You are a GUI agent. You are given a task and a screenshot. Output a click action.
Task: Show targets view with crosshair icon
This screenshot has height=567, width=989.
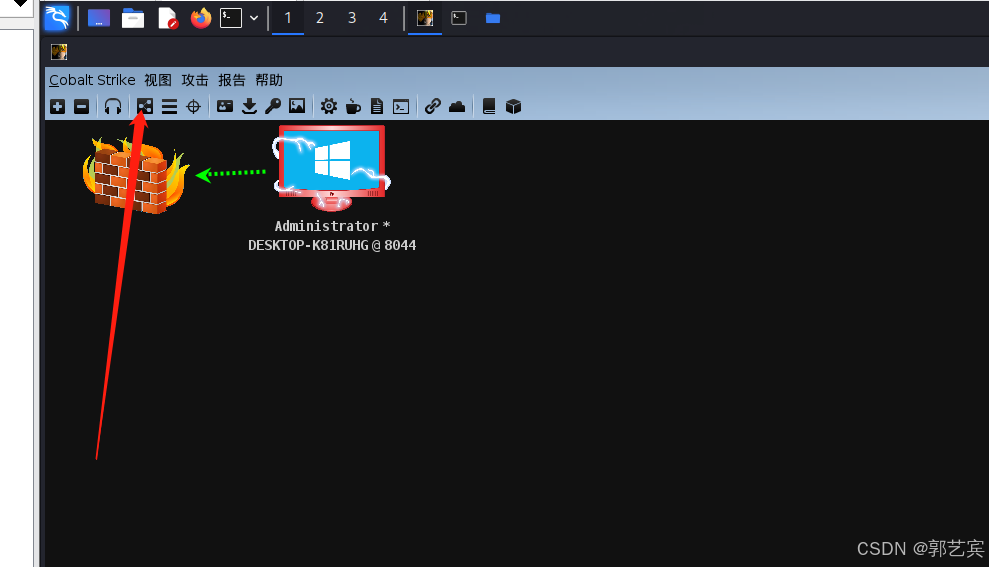(x=194, y=107)
